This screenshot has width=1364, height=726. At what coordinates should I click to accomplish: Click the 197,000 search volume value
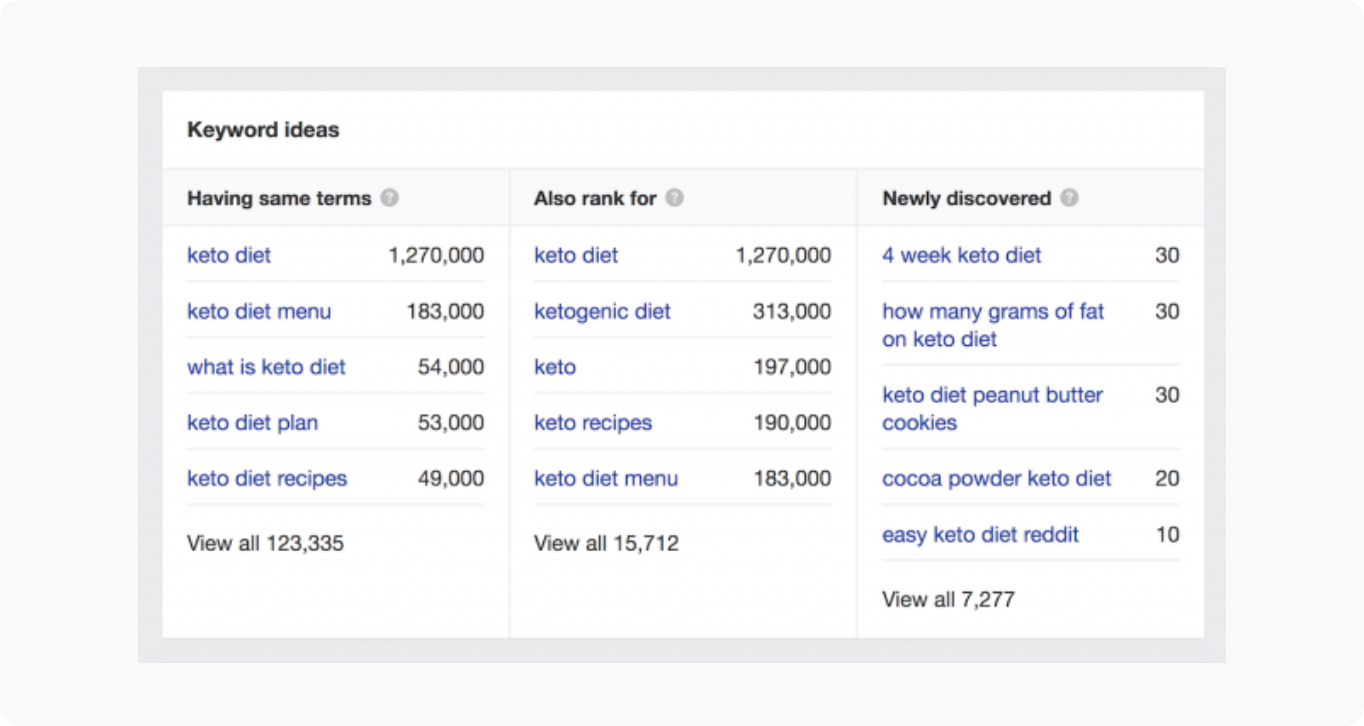click(792, 367)
